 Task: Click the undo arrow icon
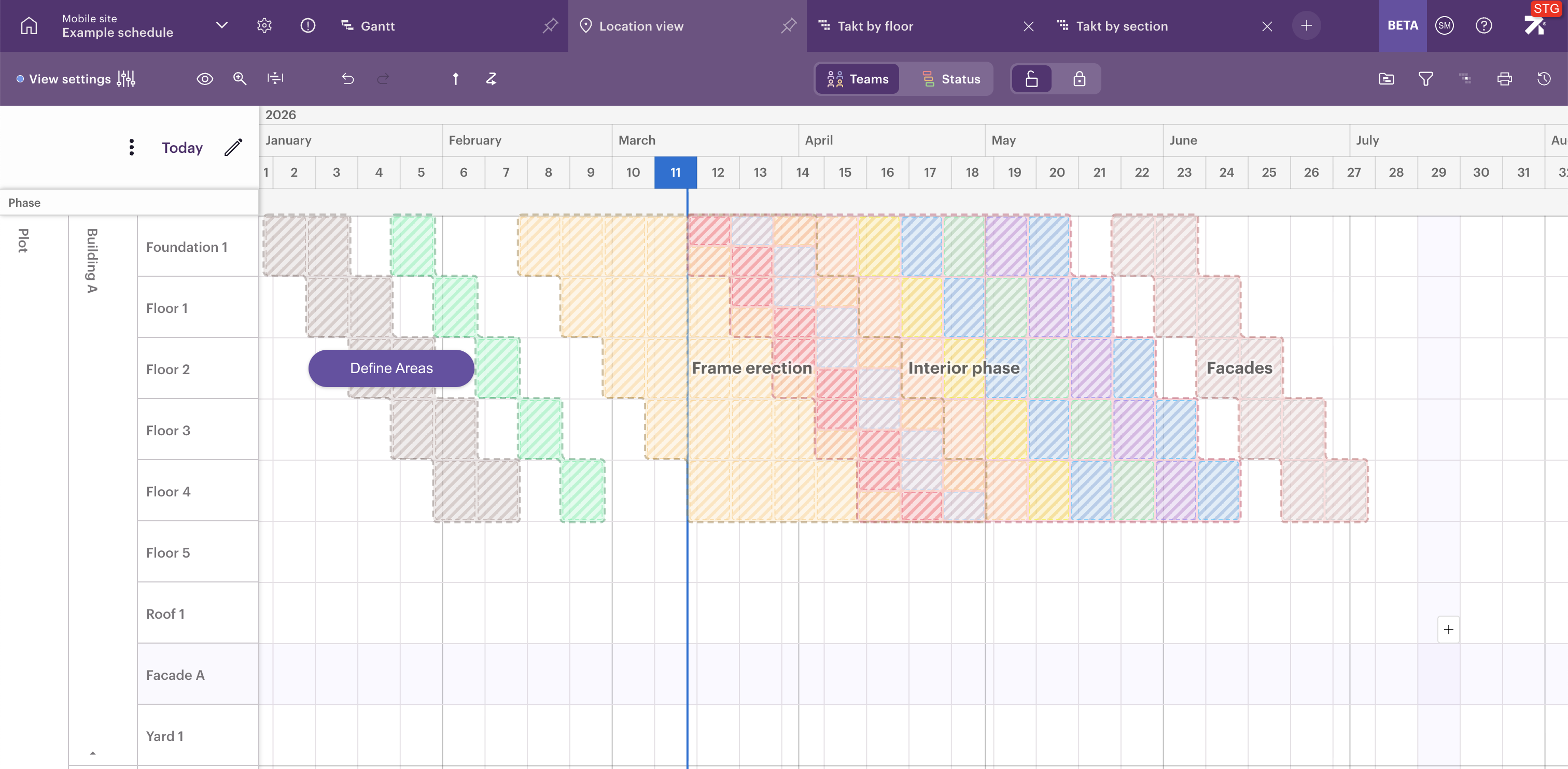click(347, 78)
